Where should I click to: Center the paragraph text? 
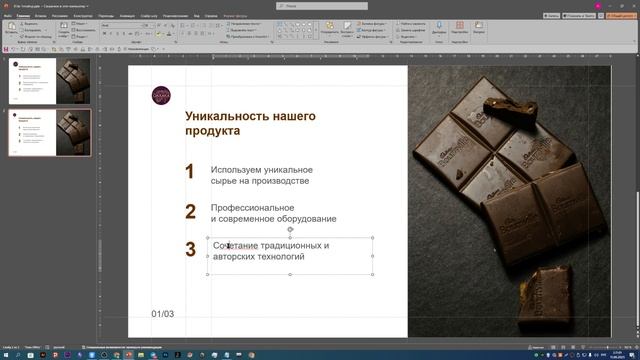189,33
